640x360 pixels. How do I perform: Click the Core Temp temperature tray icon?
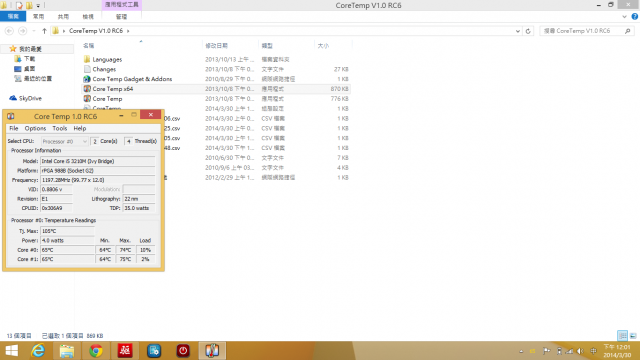pos(533,351)
